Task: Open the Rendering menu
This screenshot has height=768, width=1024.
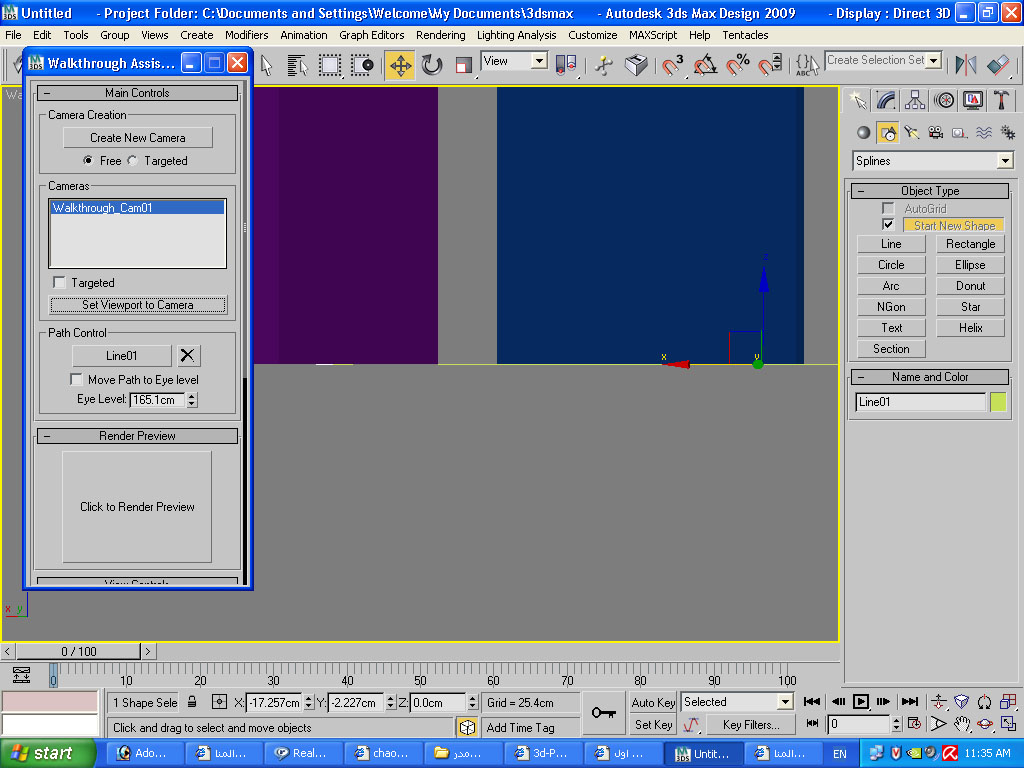Action: (x=441, y=35)
